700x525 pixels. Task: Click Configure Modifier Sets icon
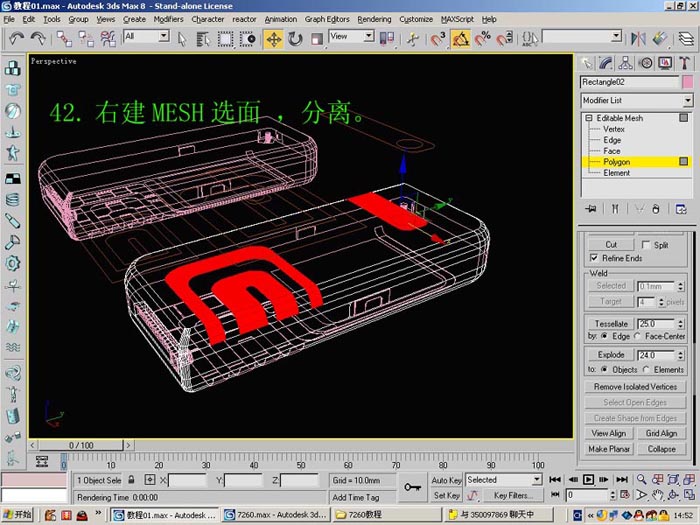click(x=681, y=209)
